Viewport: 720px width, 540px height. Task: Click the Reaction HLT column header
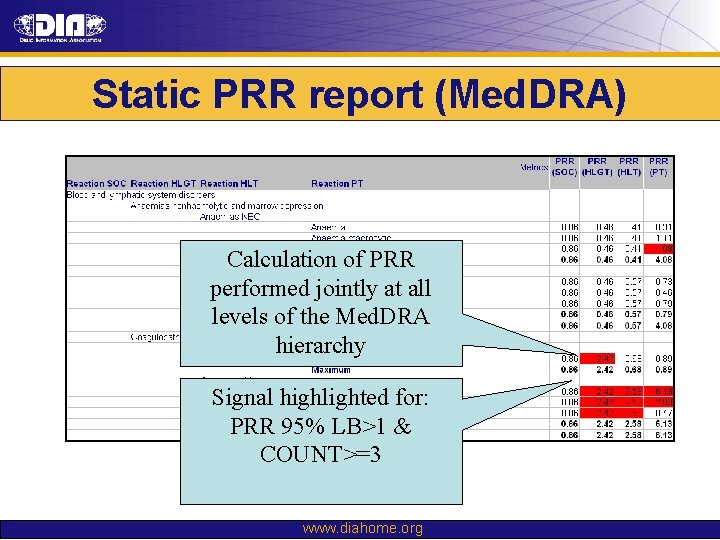pyautogui.click(x=229, y=184)
